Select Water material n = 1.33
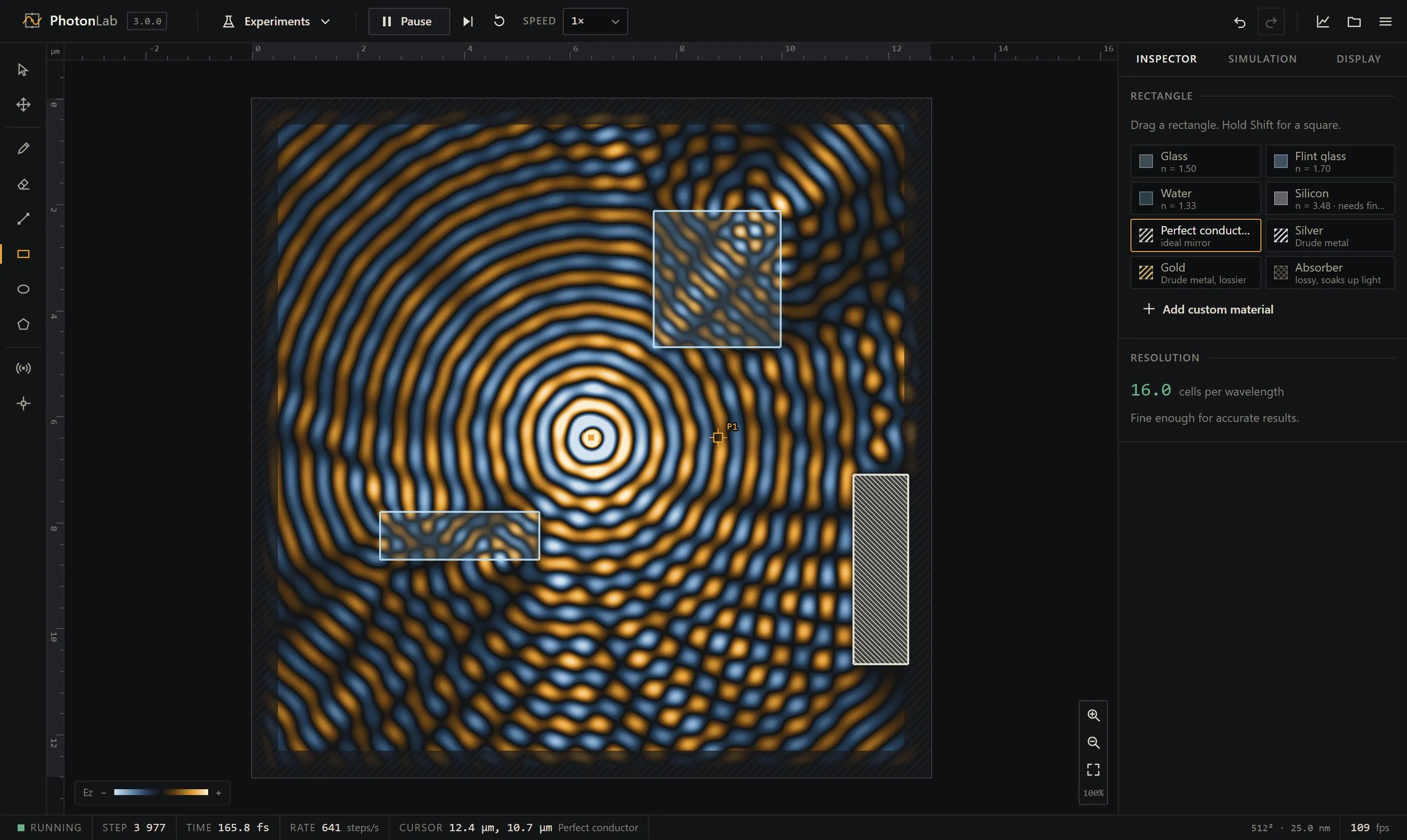The height and width of the screenshot is (840, 1407). 1195,199
